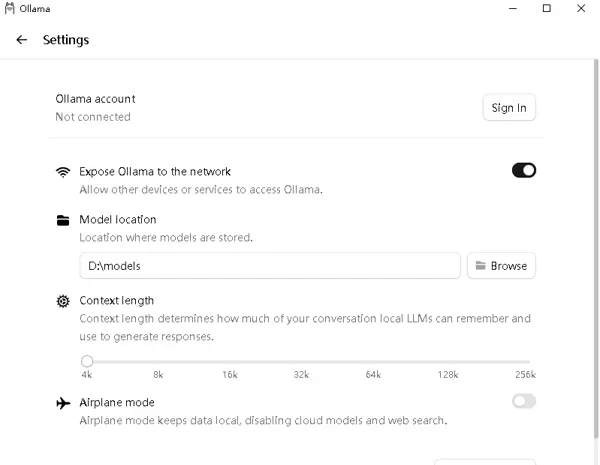Sign in to Ollama account

pyautogui.click(x=508, y=108)
